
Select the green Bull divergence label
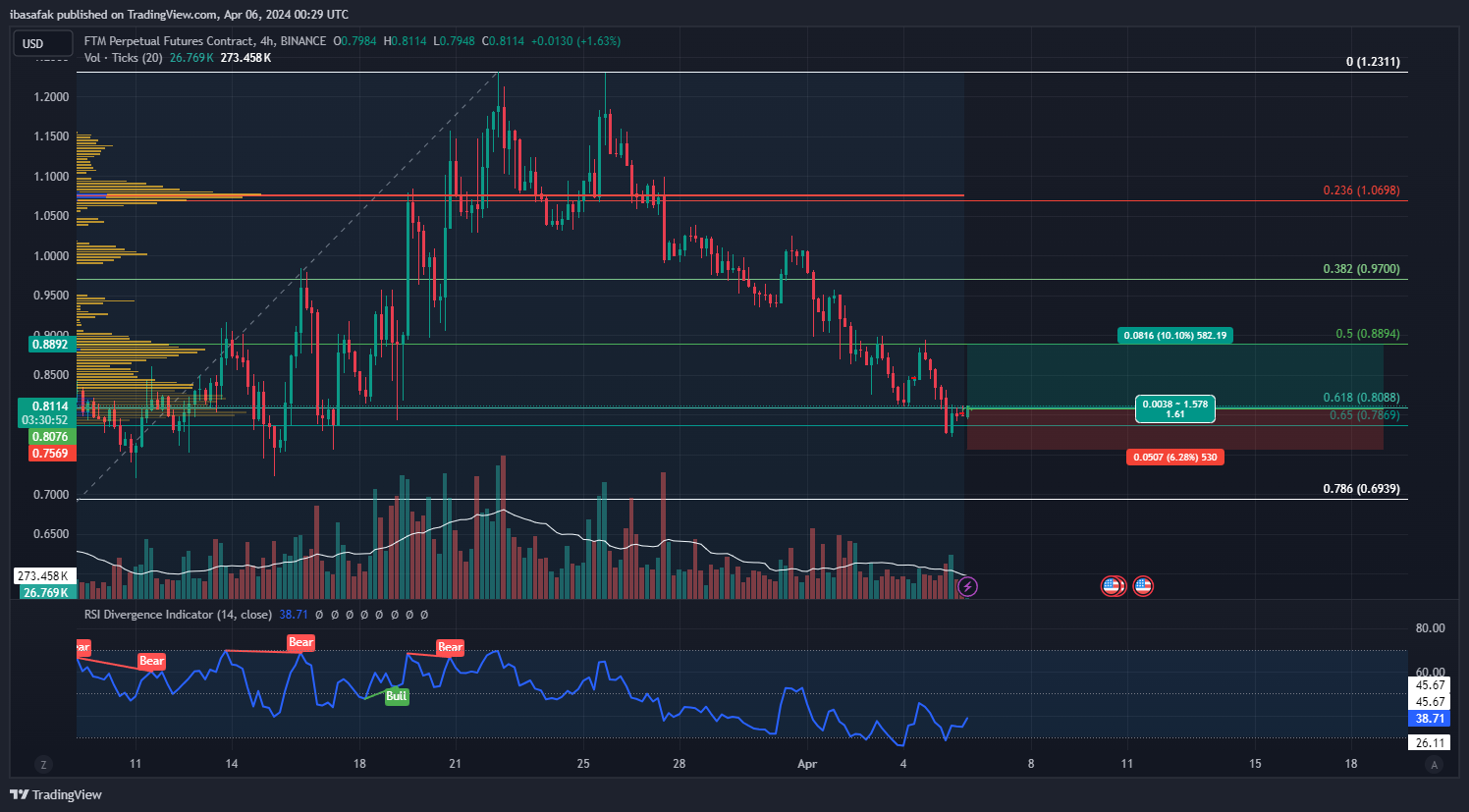tap(396, 696)
